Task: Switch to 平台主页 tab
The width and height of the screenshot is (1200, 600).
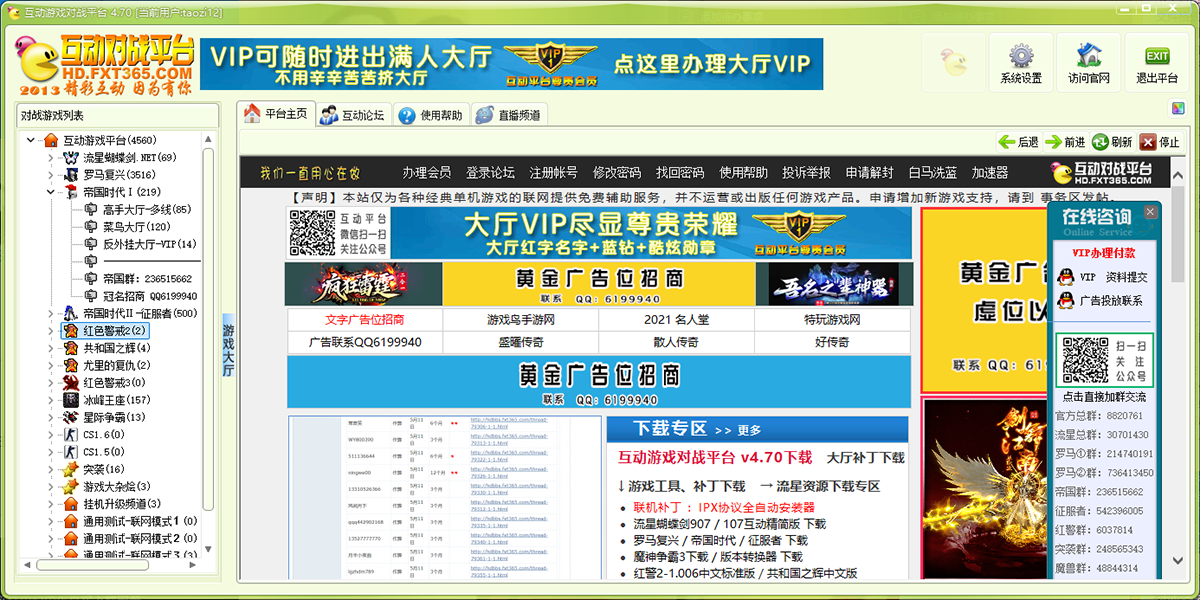Action: [275, 114]
